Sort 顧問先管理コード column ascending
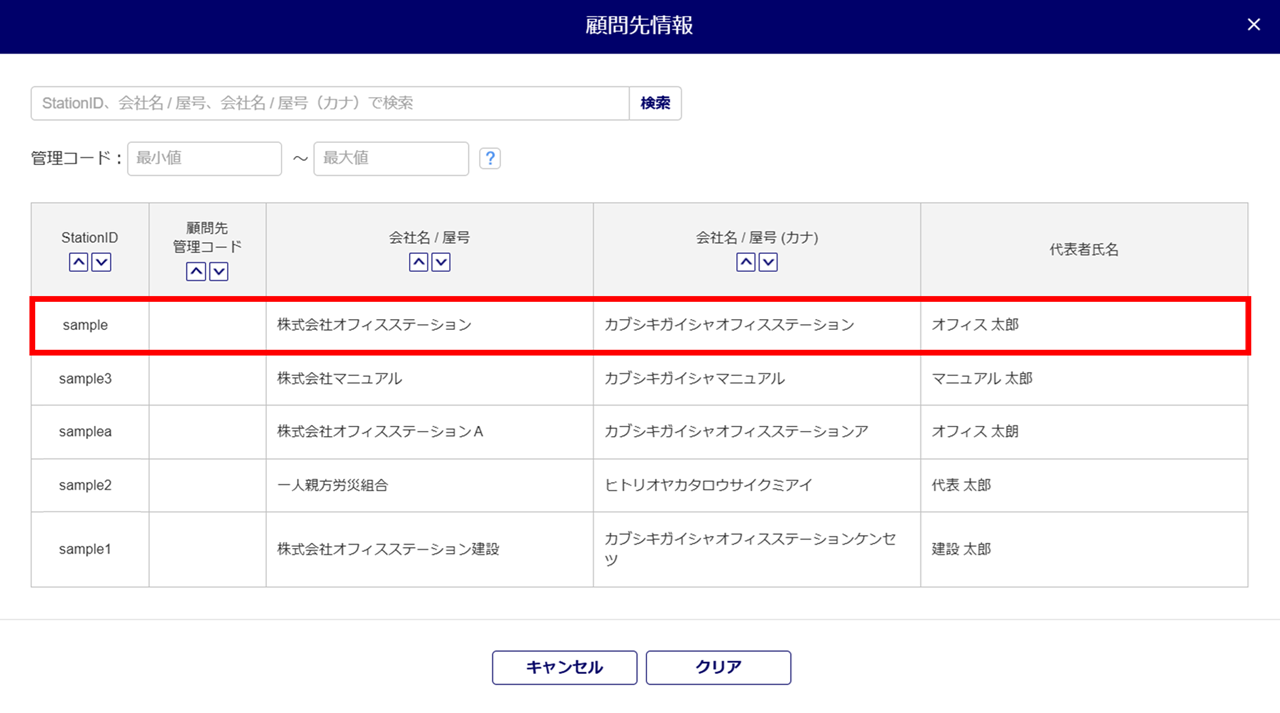1280x713 pixels. (x=197, y=271)
